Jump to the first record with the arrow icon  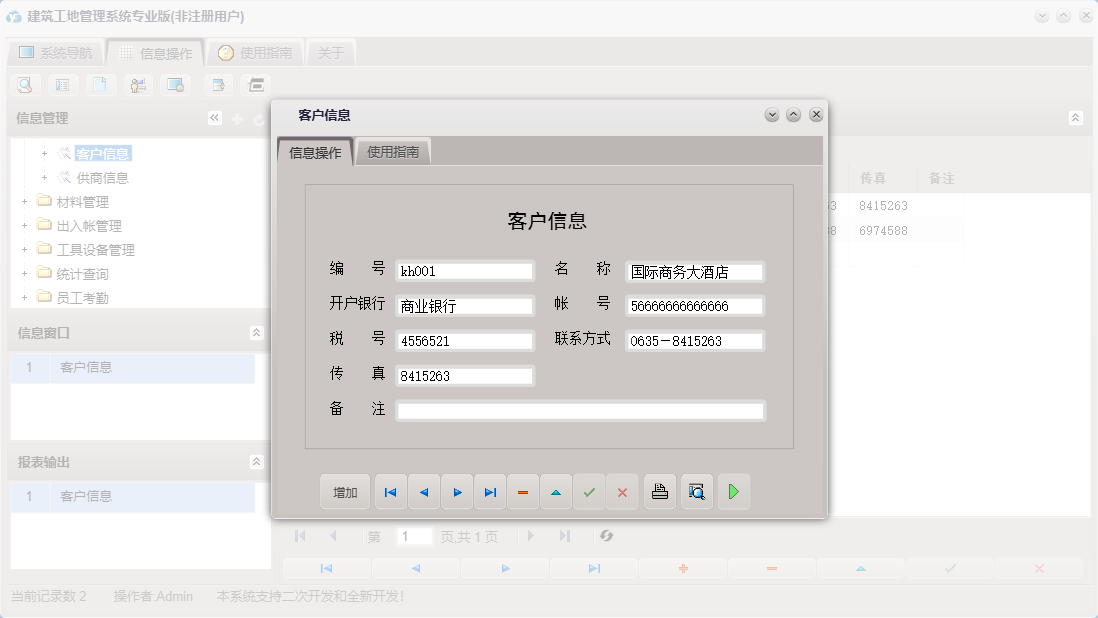click(x=390, y=491)
